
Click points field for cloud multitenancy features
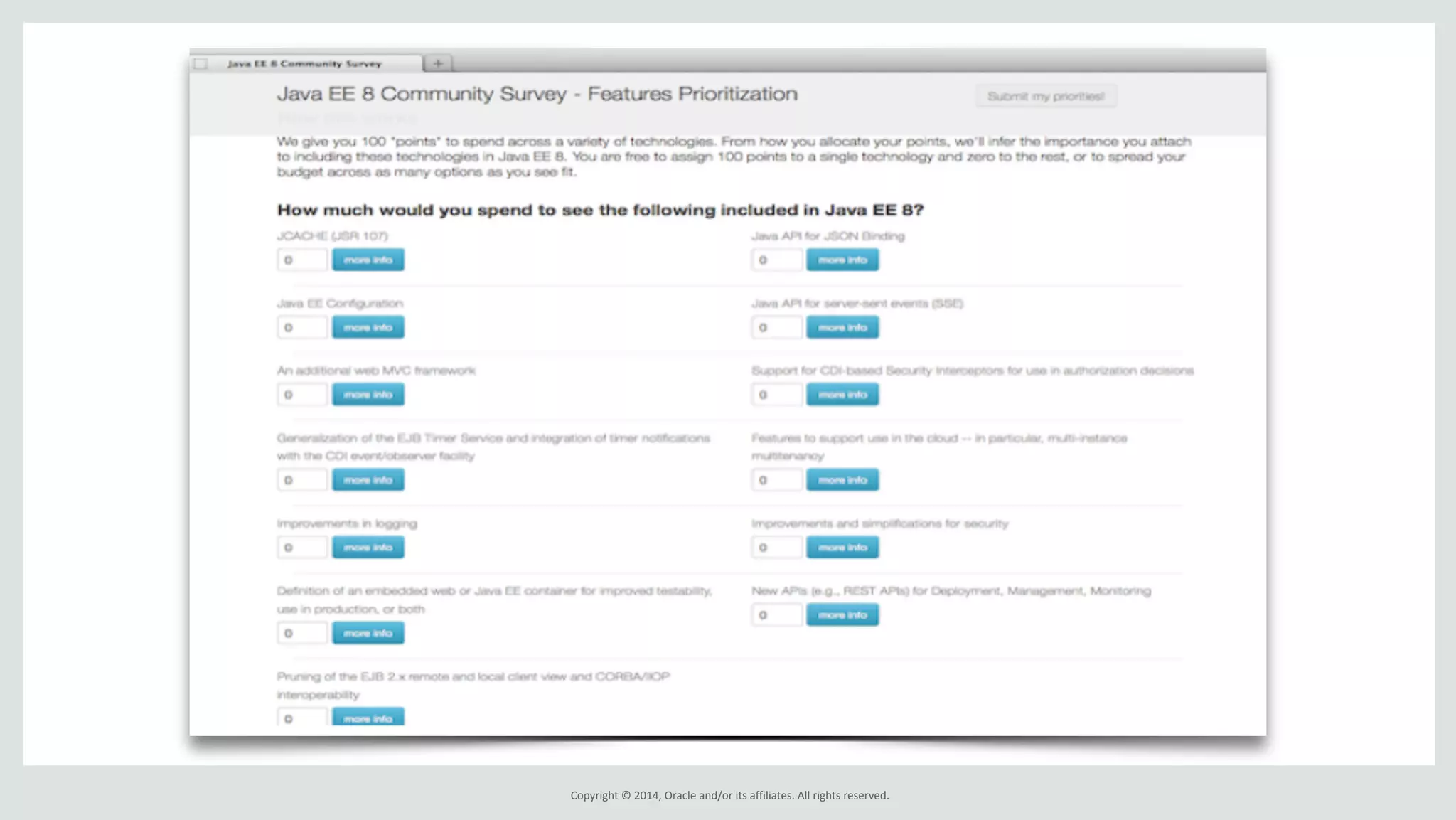[777, 480]
